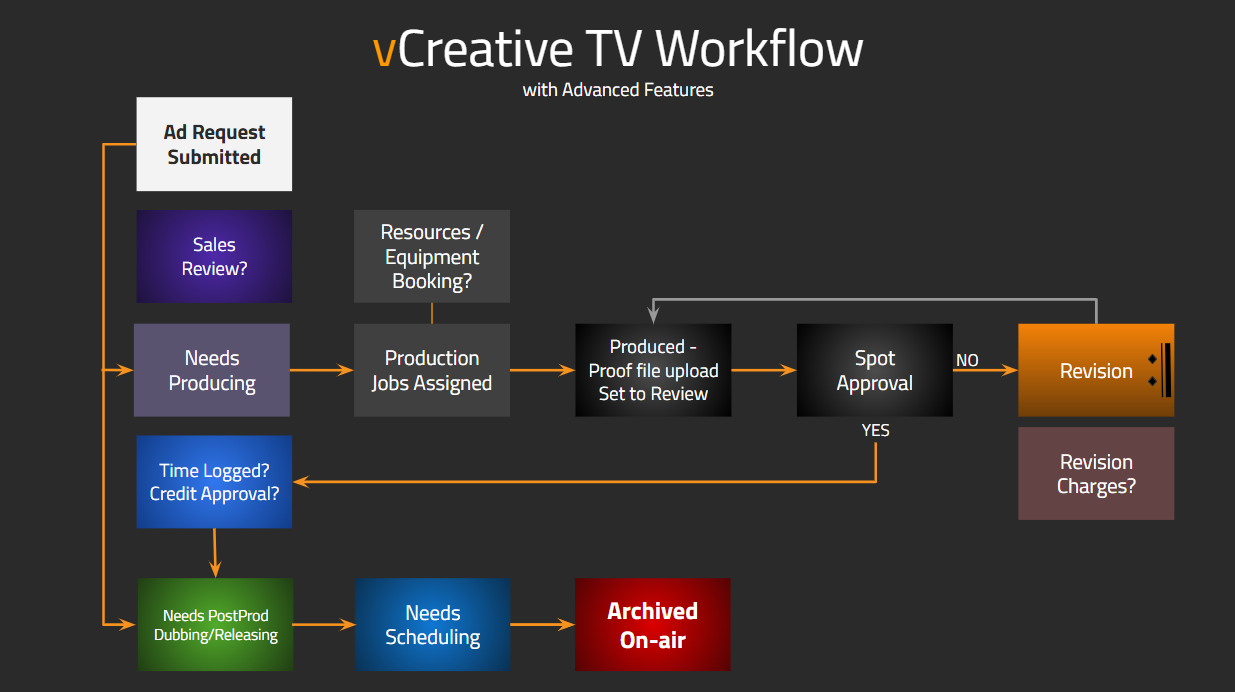Screen dimensions: 1235x692
Task: Click the orange Revision box
Action: [1096, 370]
